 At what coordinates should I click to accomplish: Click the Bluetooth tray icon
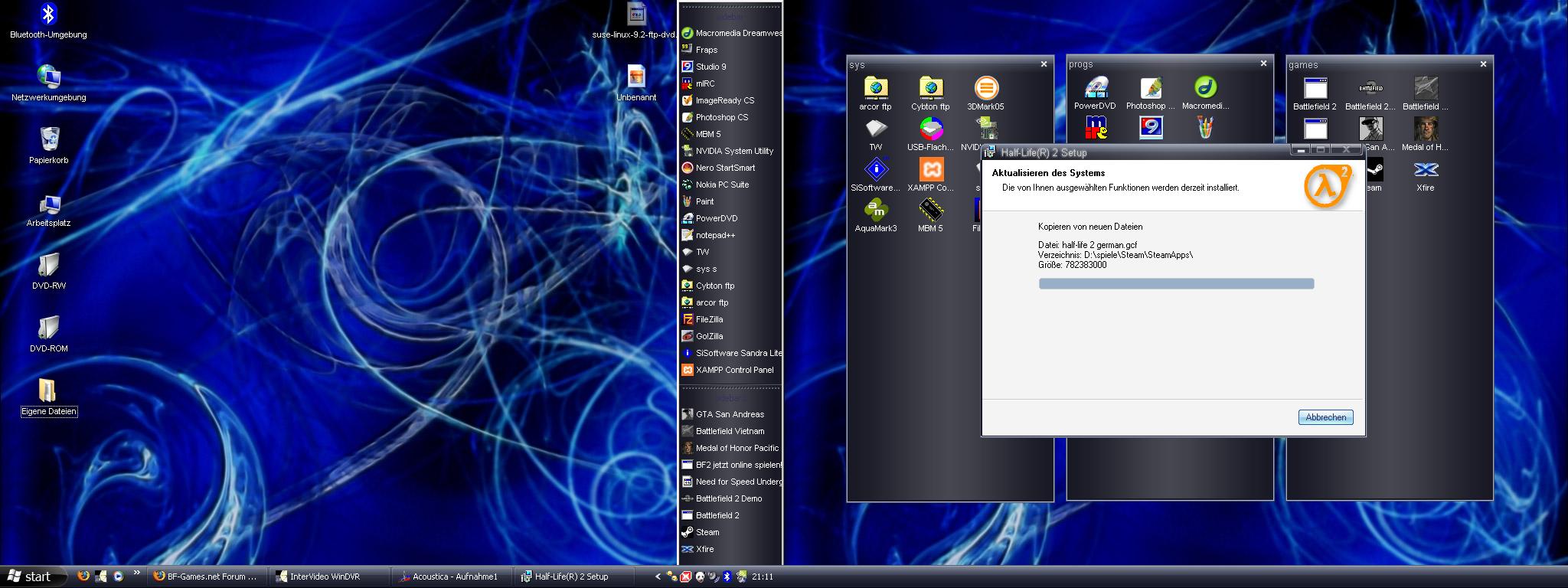727,577
